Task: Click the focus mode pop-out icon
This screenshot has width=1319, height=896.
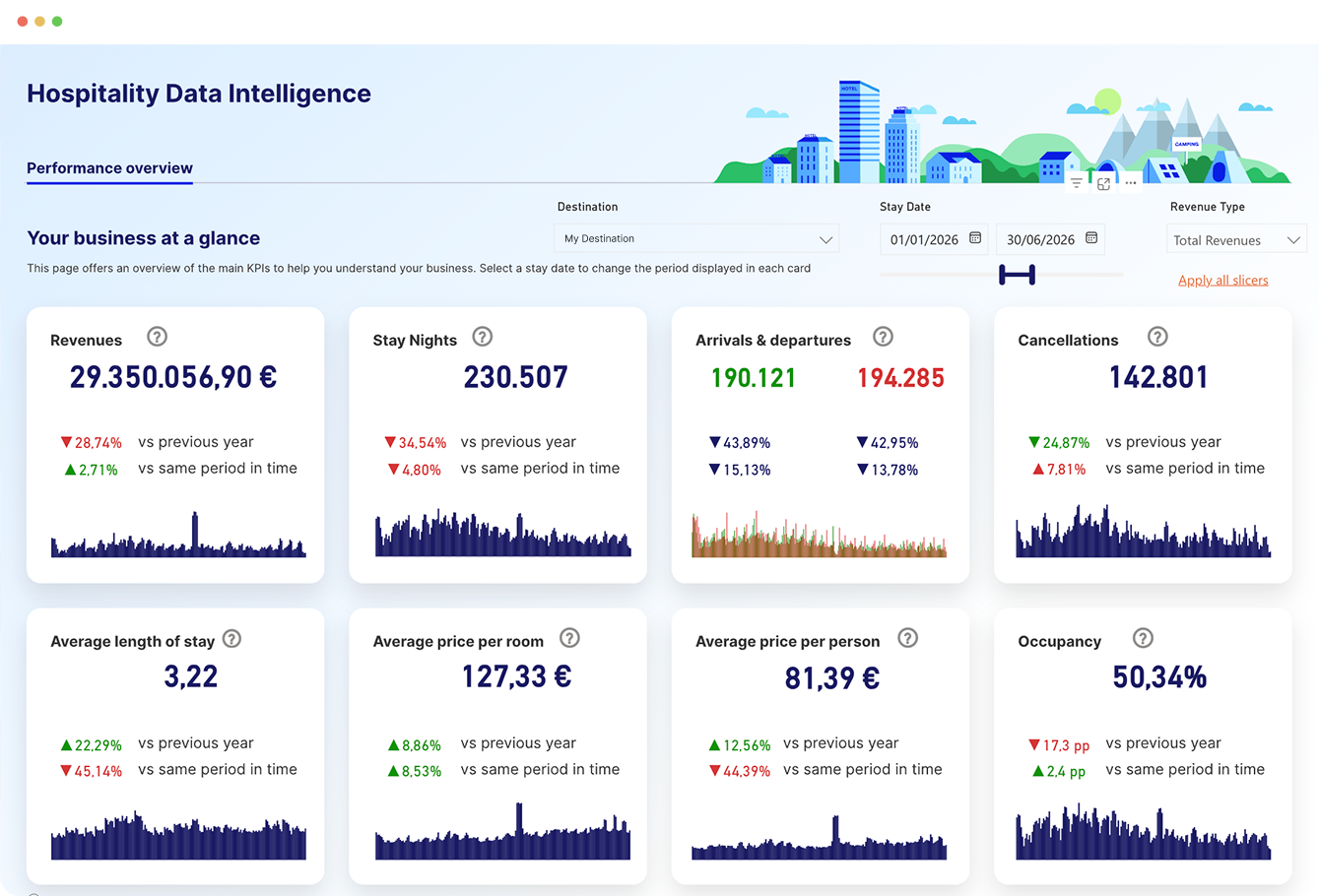Action: (1103, 184)
